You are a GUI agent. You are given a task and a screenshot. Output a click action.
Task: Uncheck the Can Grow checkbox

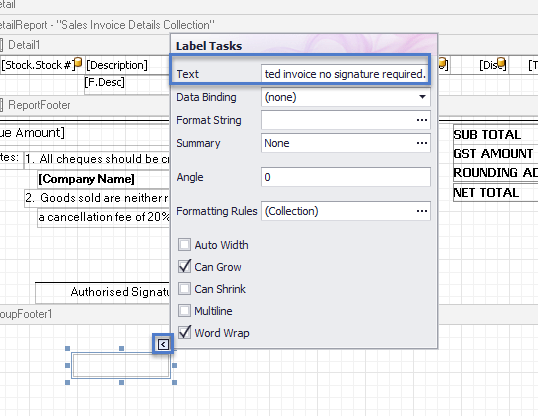coord(184,267)
